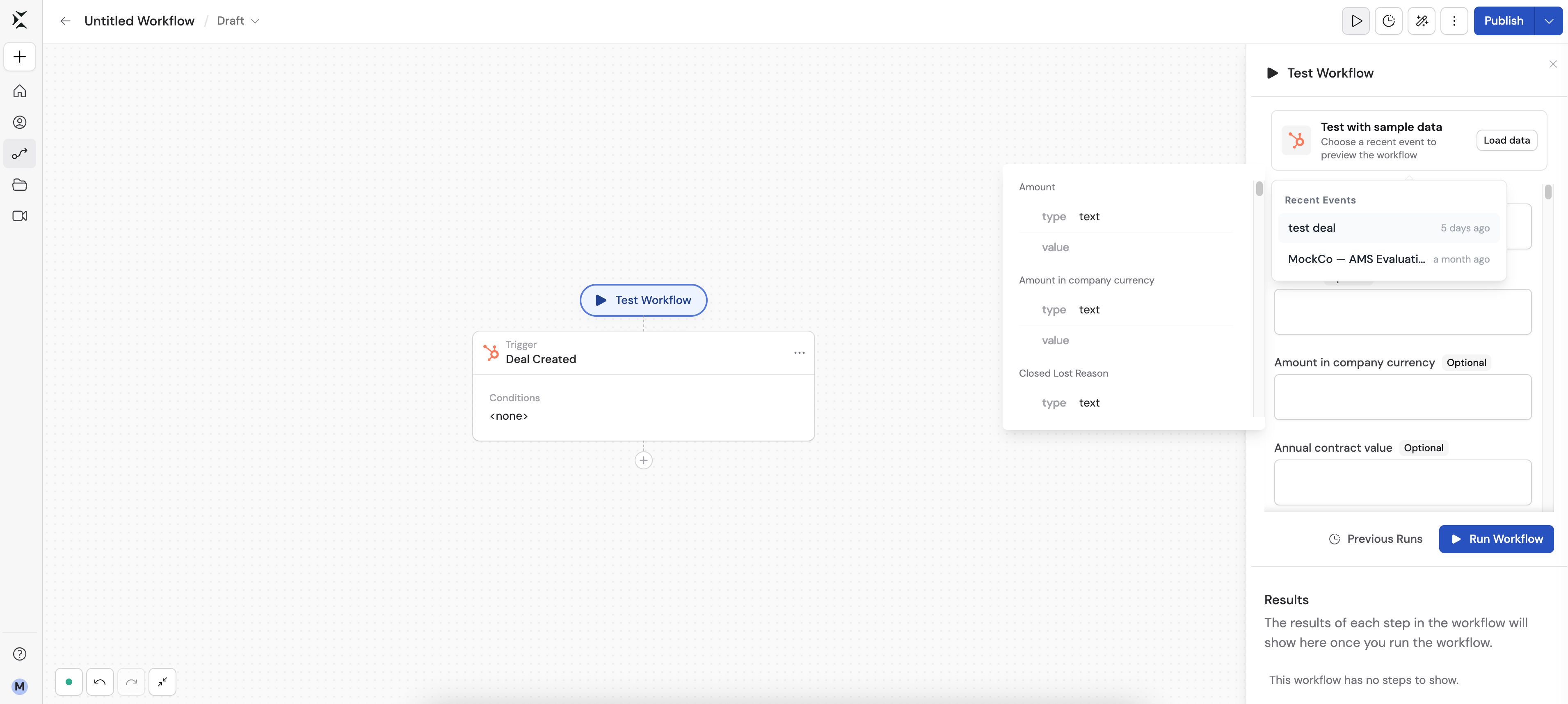
Task: Click the Load data button
Action: tap(1506, 141)
